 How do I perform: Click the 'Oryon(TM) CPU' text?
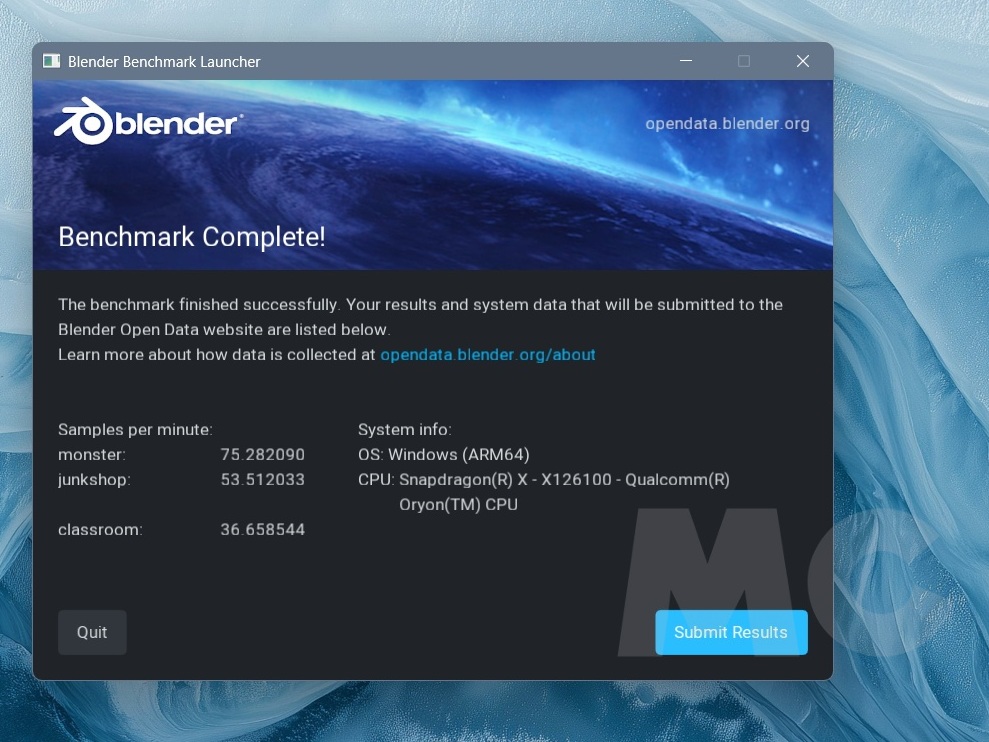(459, 505)
